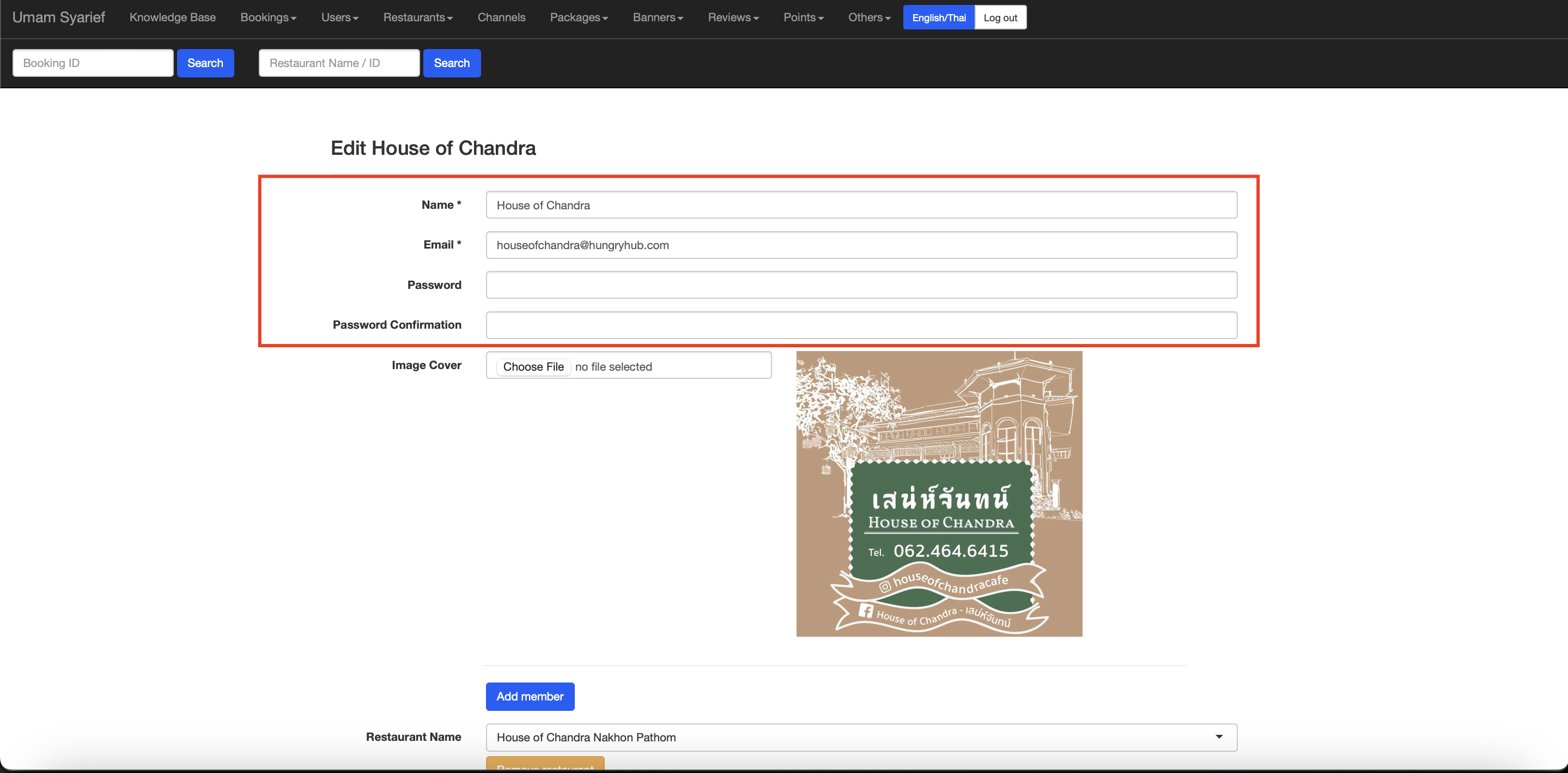The height and width of the screenshot is (773, 1568).
Task: Open the Reviews menu
Action: tap(733, 17)
